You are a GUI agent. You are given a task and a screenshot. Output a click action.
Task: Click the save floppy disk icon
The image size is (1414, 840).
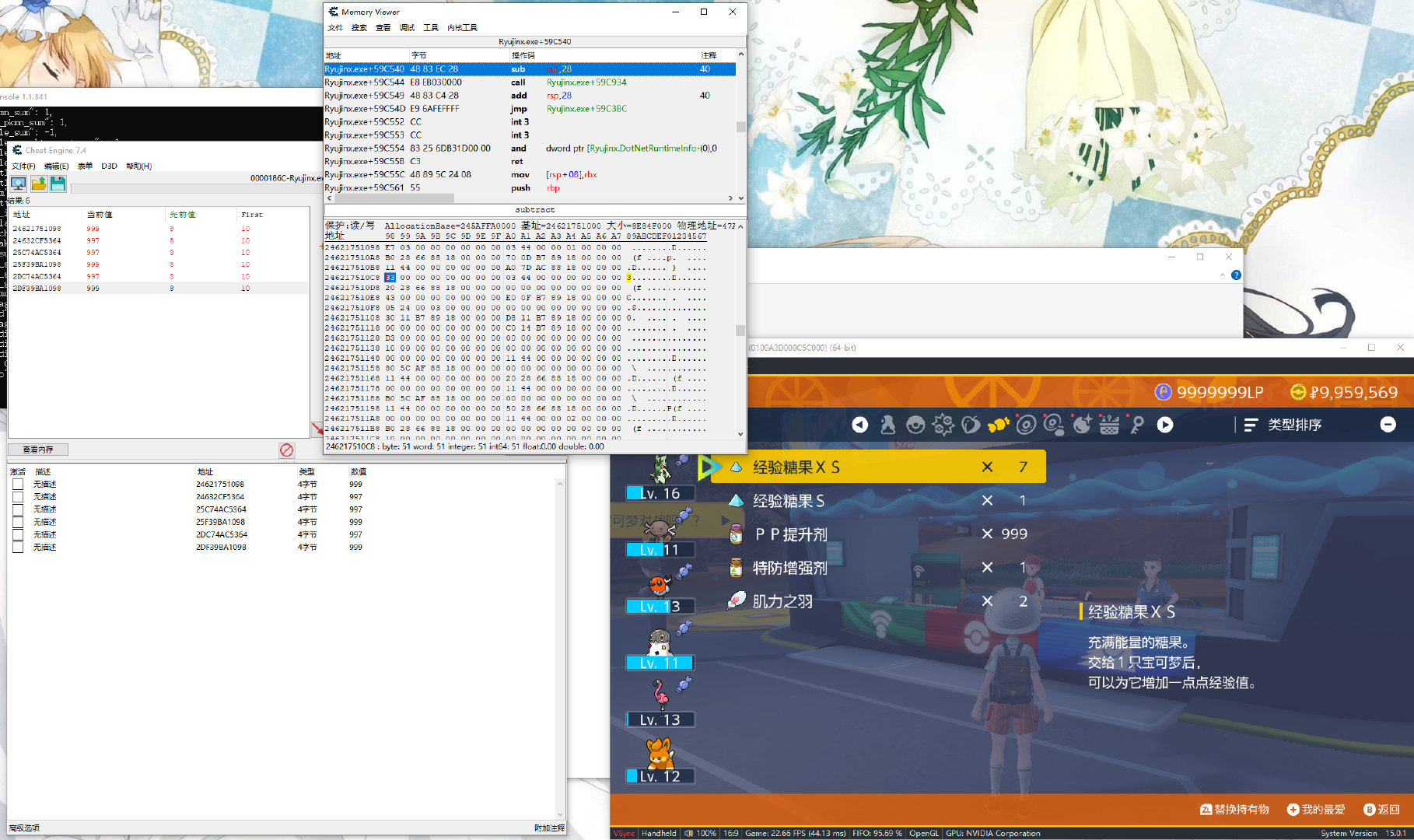(x=58, y=184)
